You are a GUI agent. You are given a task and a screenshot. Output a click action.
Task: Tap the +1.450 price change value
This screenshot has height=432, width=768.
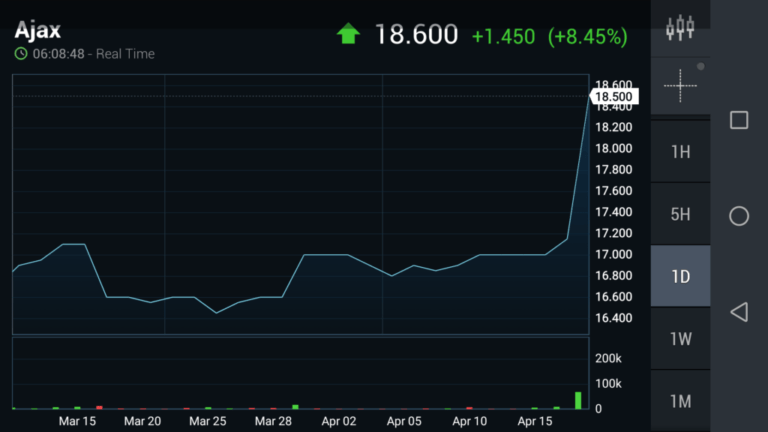503,37
